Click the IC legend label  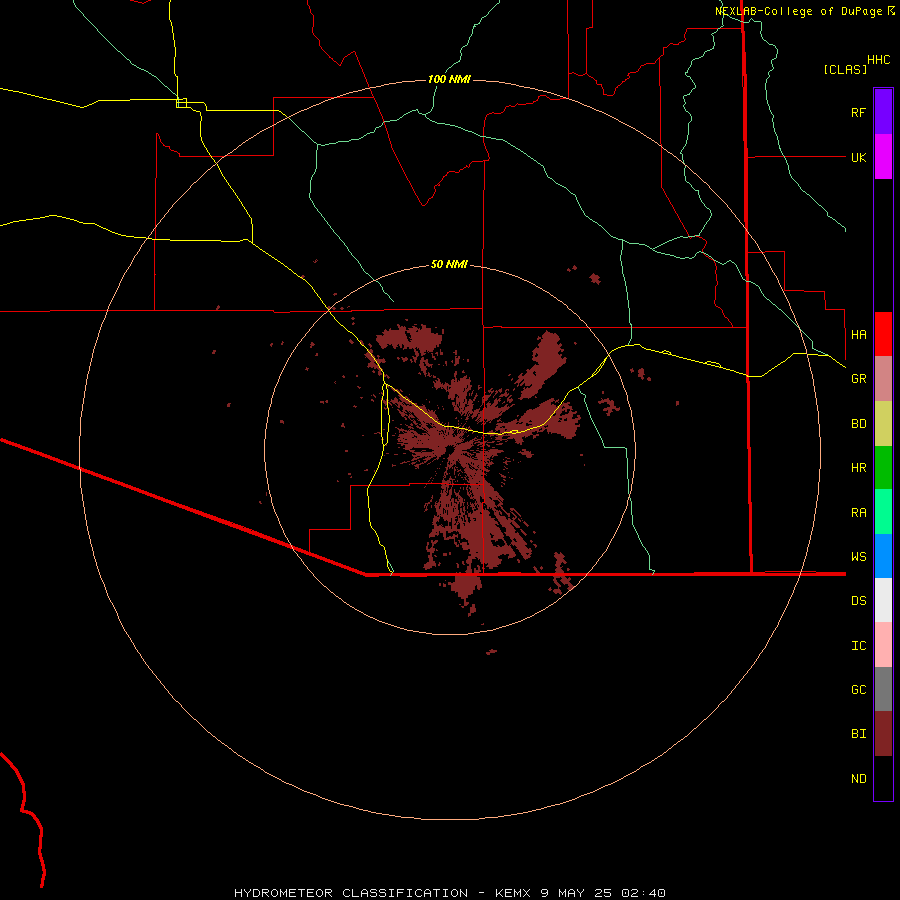point(858,646)
